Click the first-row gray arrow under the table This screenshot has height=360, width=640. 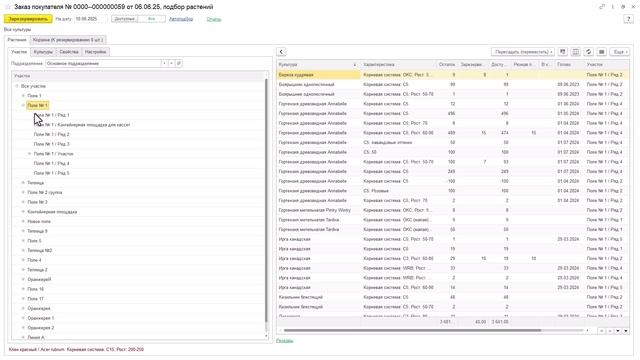[x=602, y=331]
